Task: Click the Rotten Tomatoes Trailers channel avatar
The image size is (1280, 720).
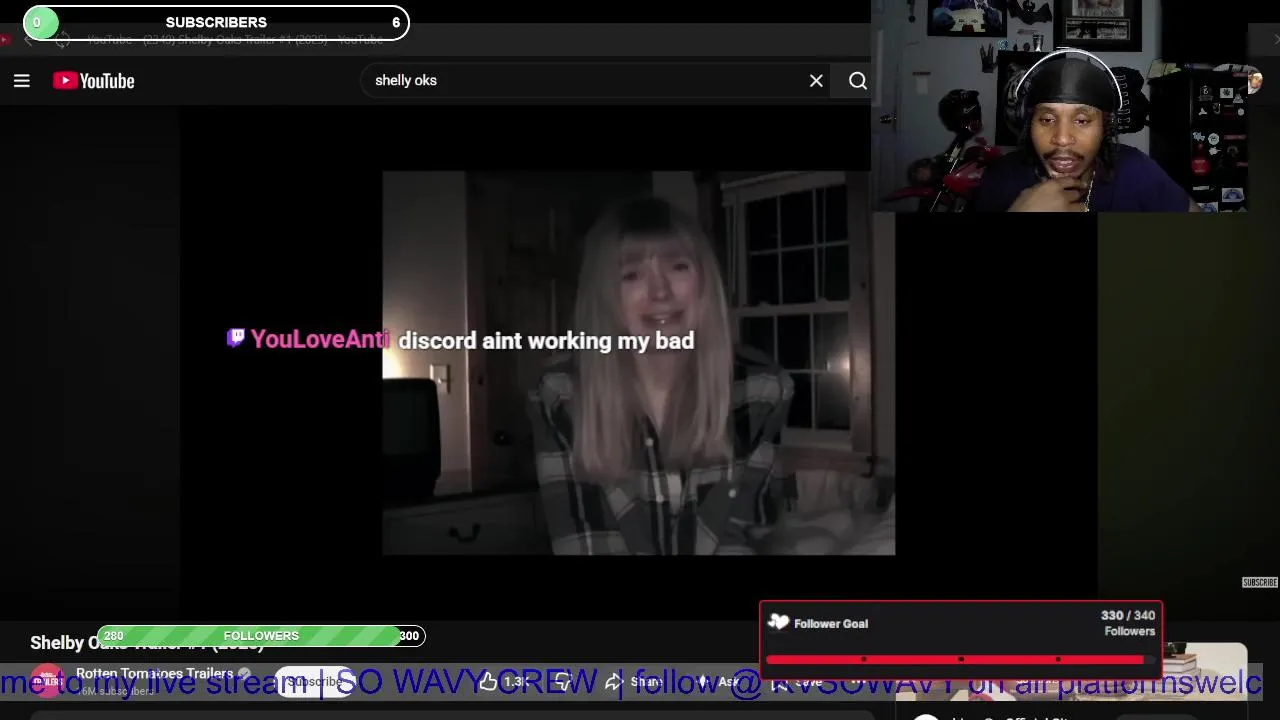Action: pyautogui.click(x=47, y=681)
